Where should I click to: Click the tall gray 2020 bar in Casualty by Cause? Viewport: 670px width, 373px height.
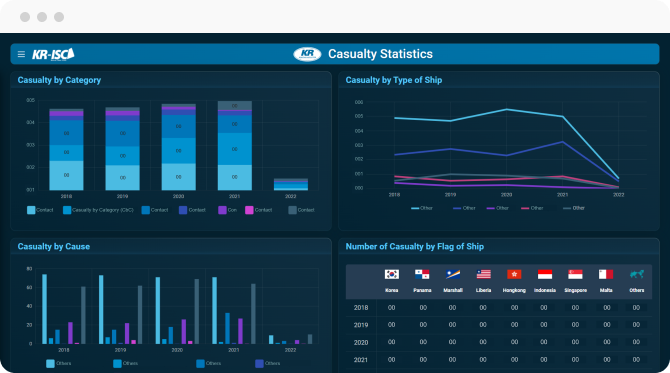pos(197,311)
